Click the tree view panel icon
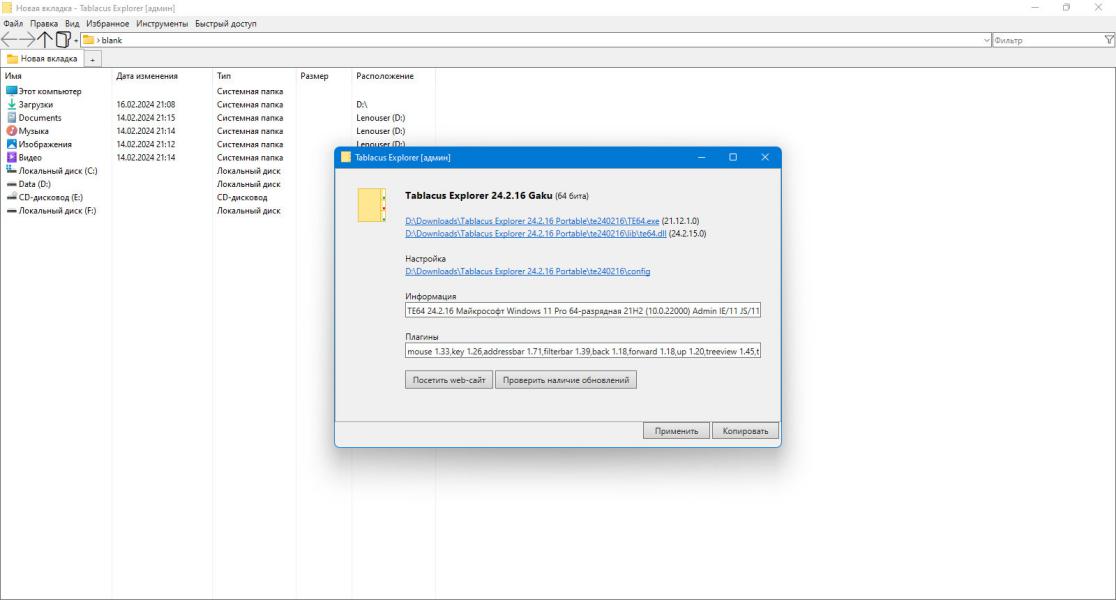This screenshot has height=600, width=1116. (x=63, y=40)
